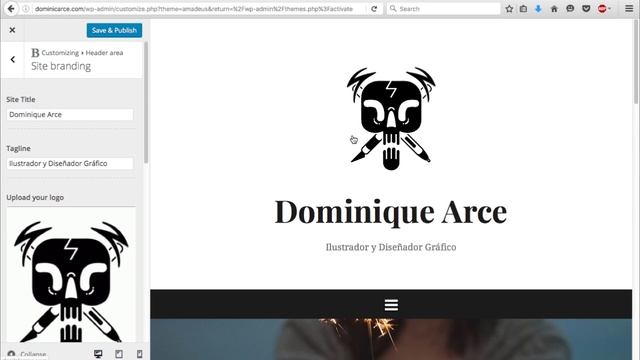Save & Publish the customizer changes
The image size is (640, 360).
(114, 30)
